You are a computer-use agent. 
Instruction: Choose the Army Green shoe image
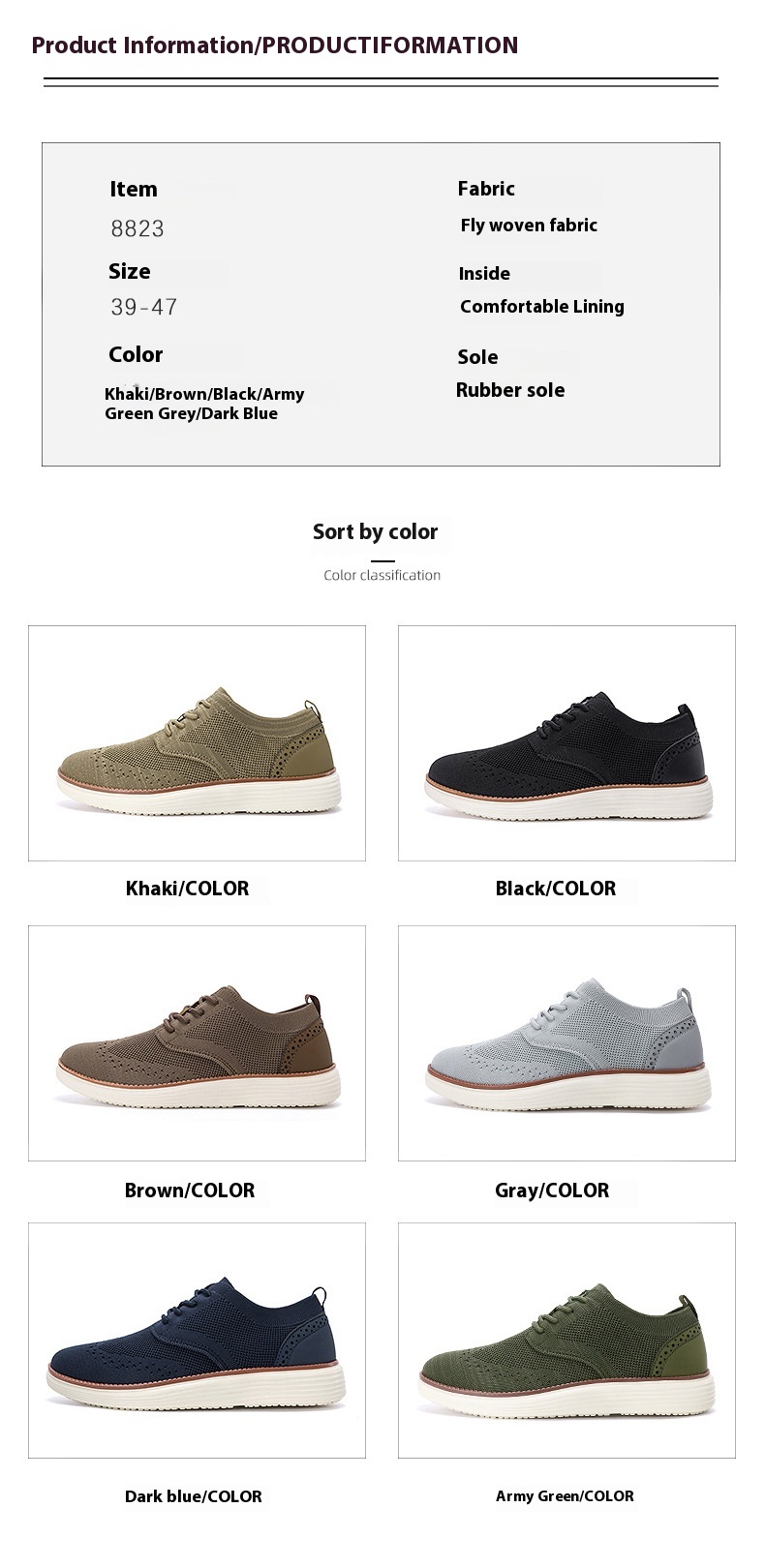(x=566, y=1341)
